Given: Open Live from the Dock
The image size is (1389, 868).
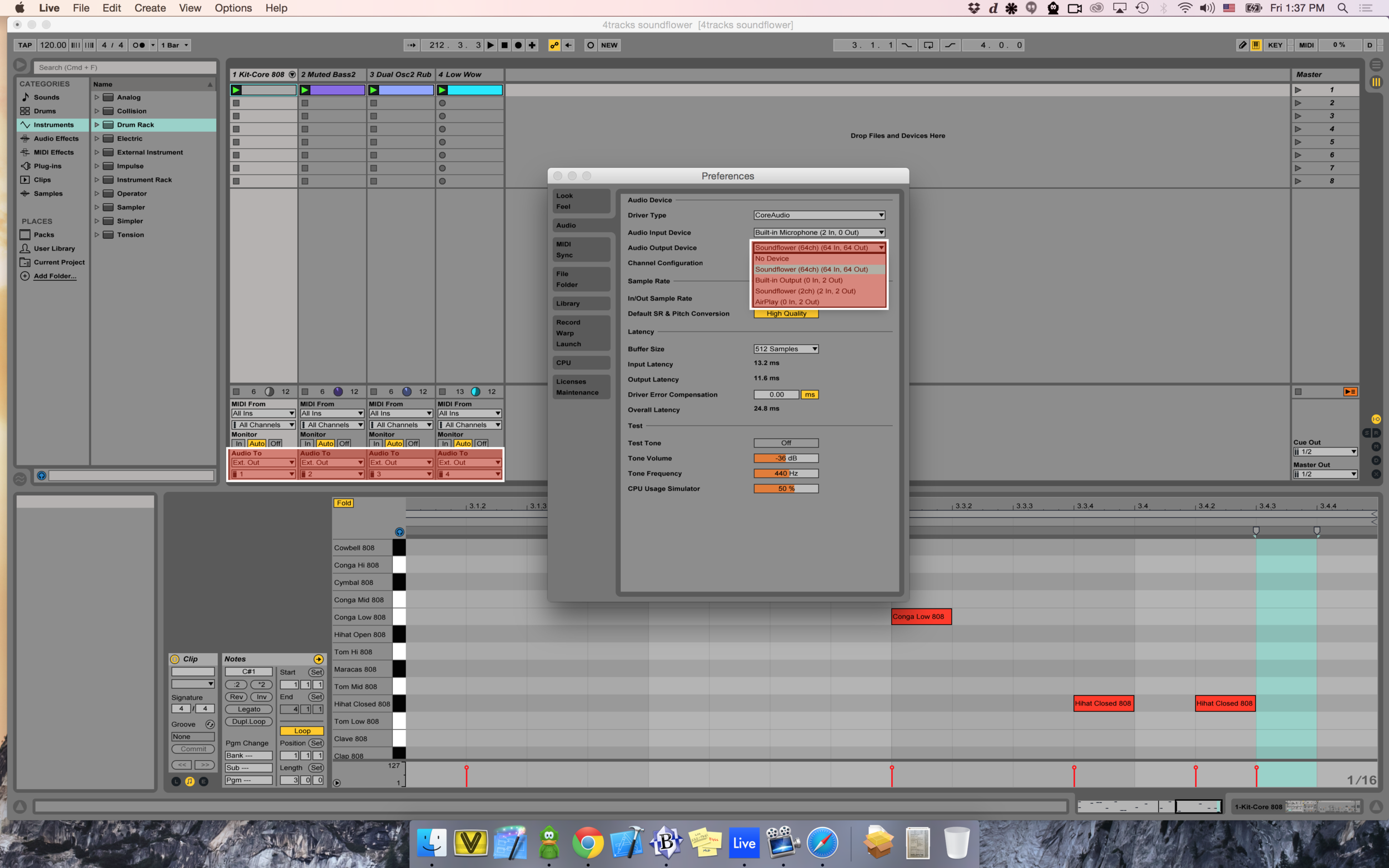Looking at the screenshot, I should coord(744,843).
